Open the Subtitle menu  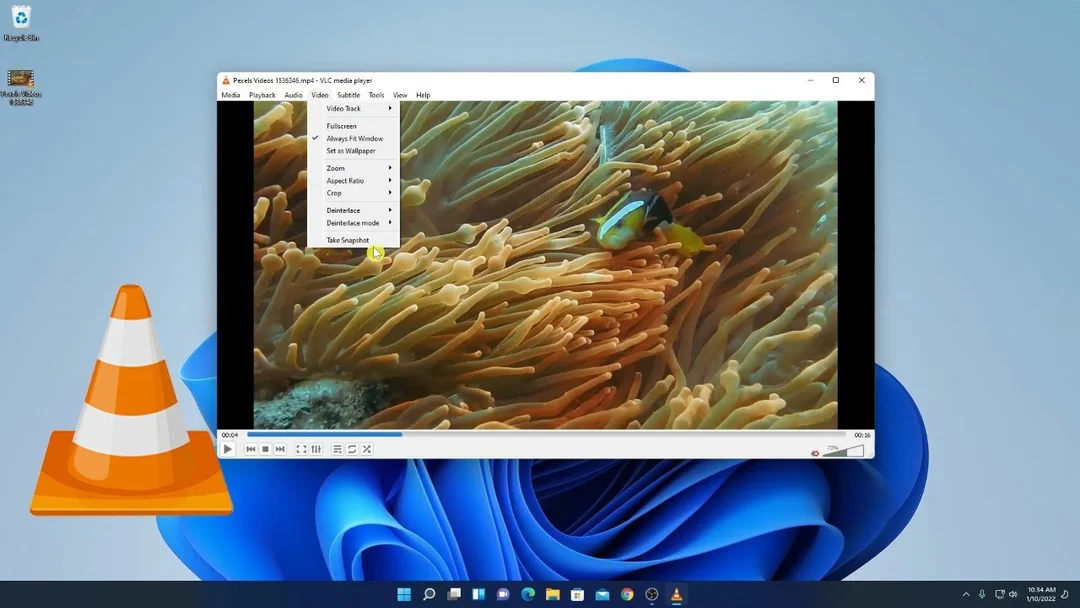click(x=349, y=95)
